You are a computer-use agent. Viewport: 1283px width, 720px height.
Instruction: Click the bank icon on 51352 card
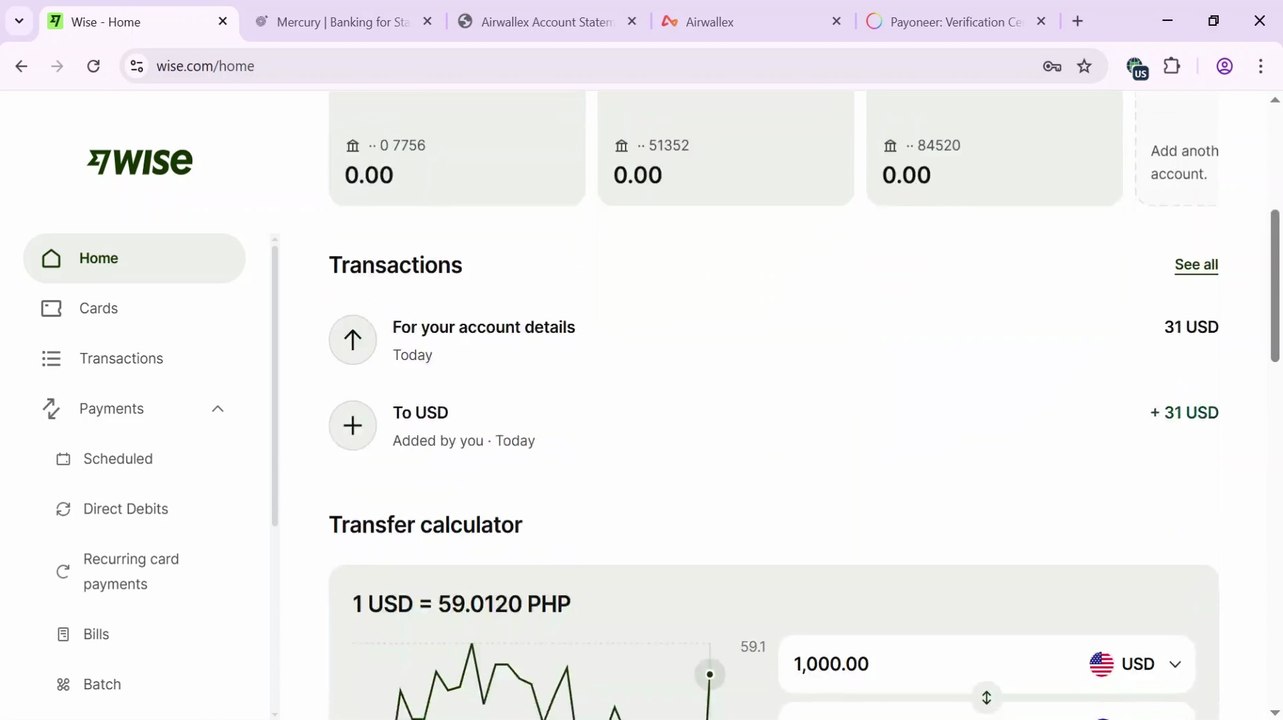coord(622,146)
